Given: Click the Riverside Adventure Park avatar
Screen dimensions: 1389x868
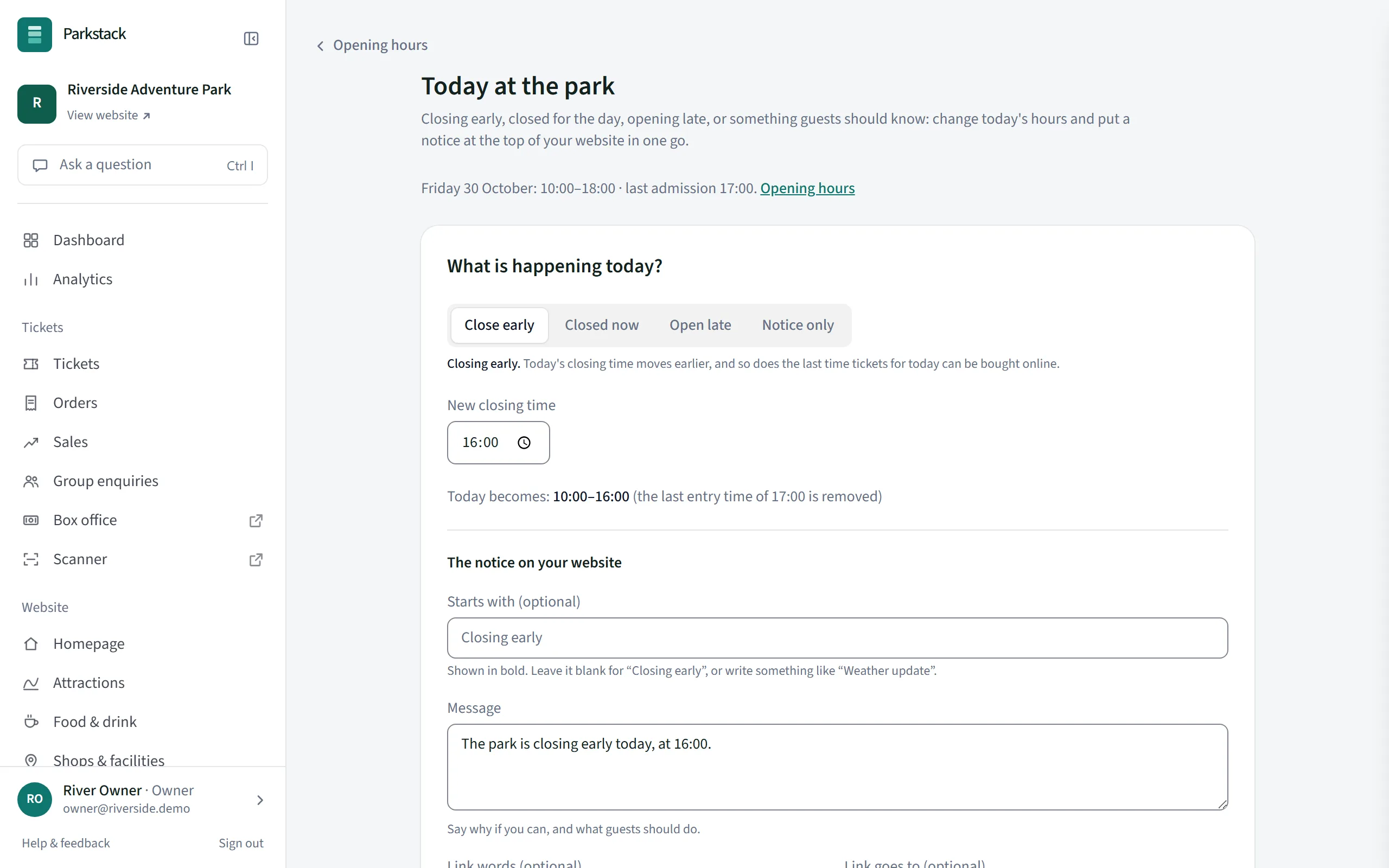Looking at the screenshot, I should (37, 103).
